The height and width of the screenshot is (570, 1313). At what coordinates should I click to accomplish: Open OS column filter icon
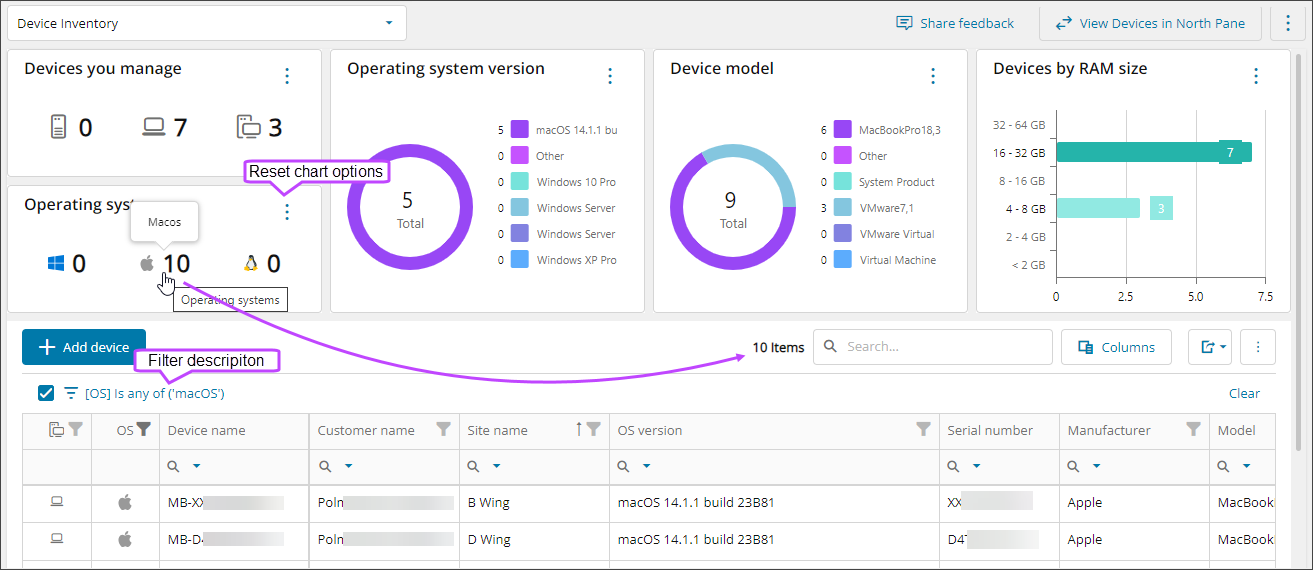click(x=143, y=429)
